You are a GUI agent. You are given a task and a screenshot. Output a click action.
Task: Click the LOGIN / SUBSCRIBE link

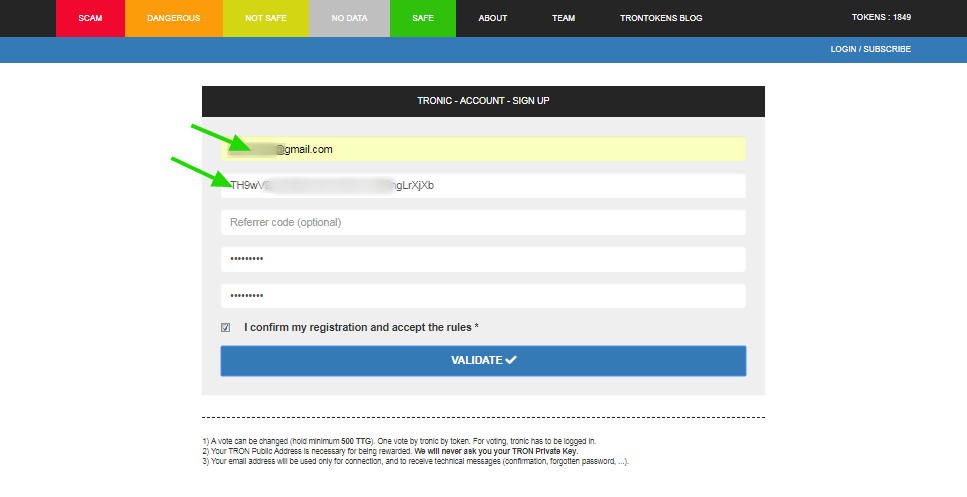(x=870, y=49)
